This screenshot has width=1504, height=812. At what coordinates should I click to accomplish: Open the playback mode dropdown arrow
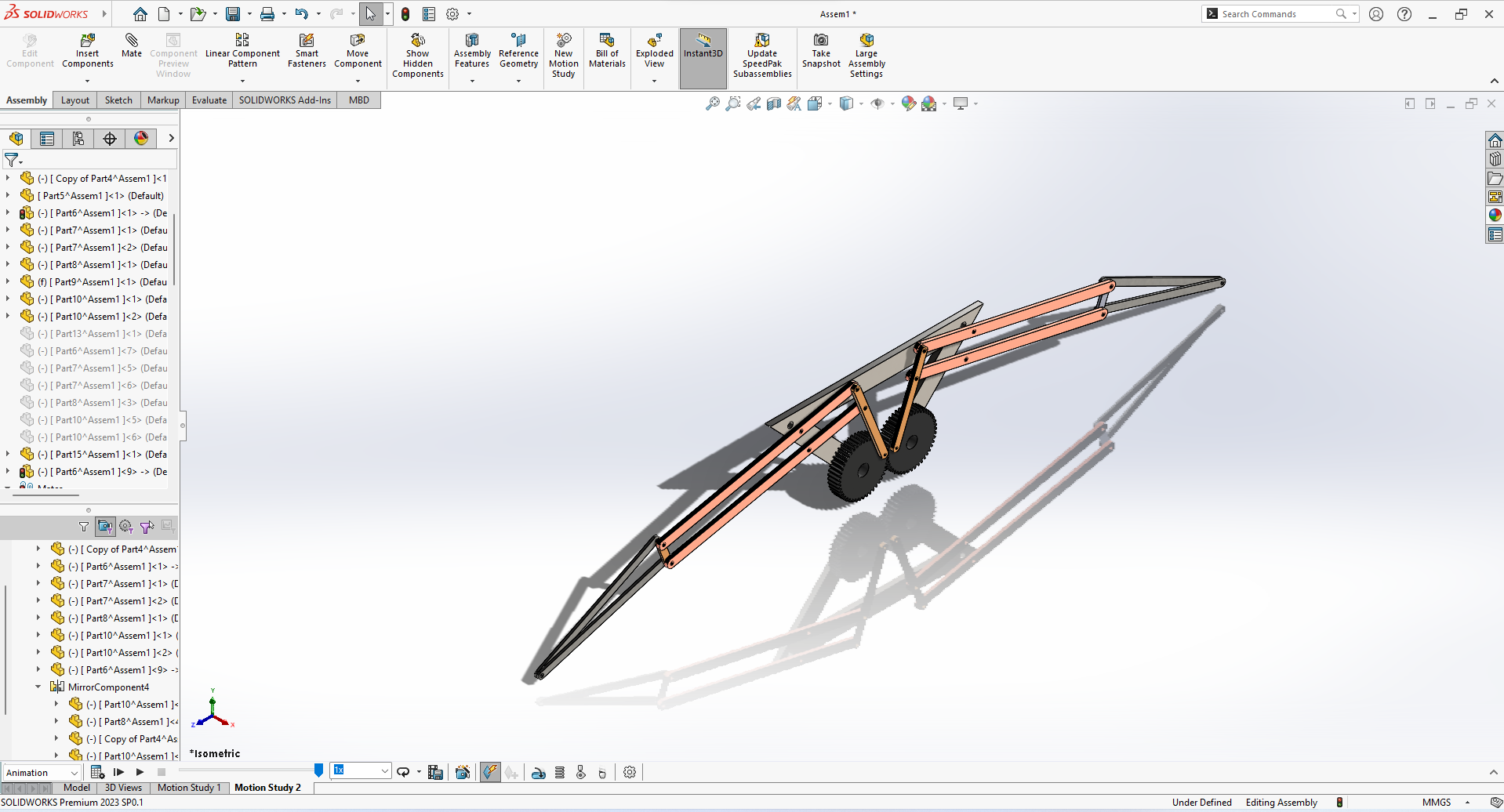pyautogui.click(x=419, y=772)
